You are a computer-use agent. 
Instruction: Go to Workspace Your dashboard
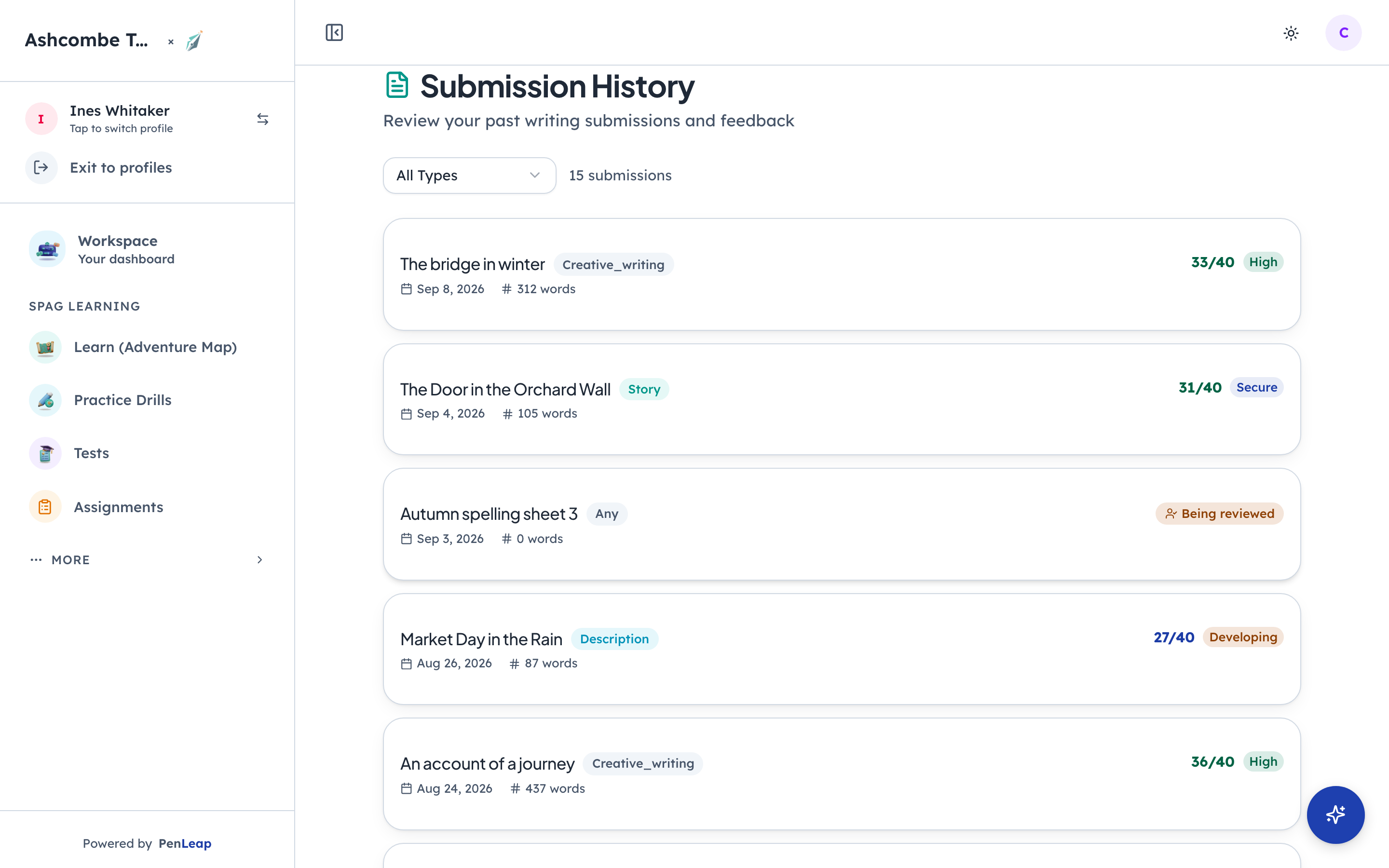pos(147,249)
